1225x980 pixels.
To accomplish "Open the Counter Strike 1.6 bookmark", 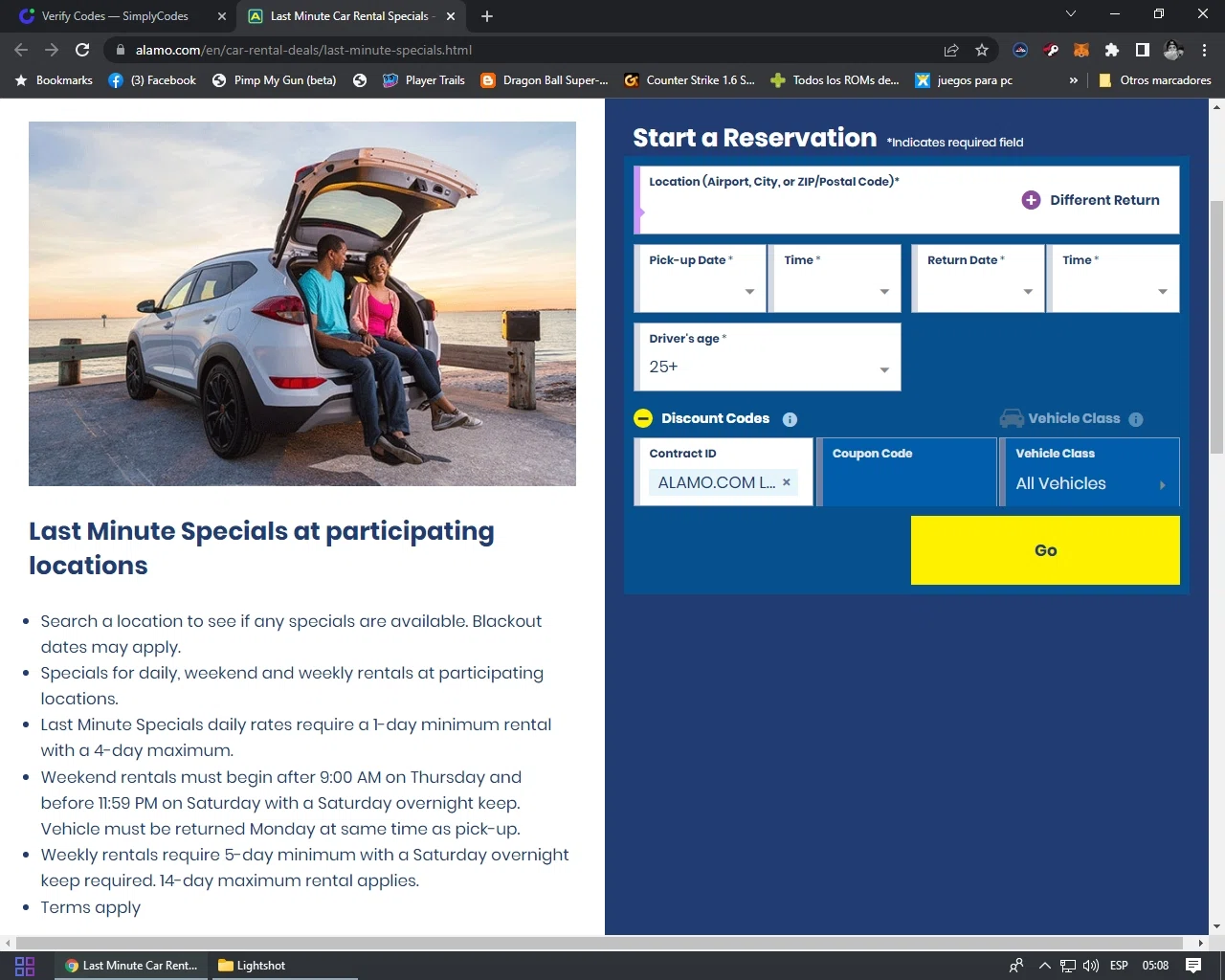I will [689, 80].
